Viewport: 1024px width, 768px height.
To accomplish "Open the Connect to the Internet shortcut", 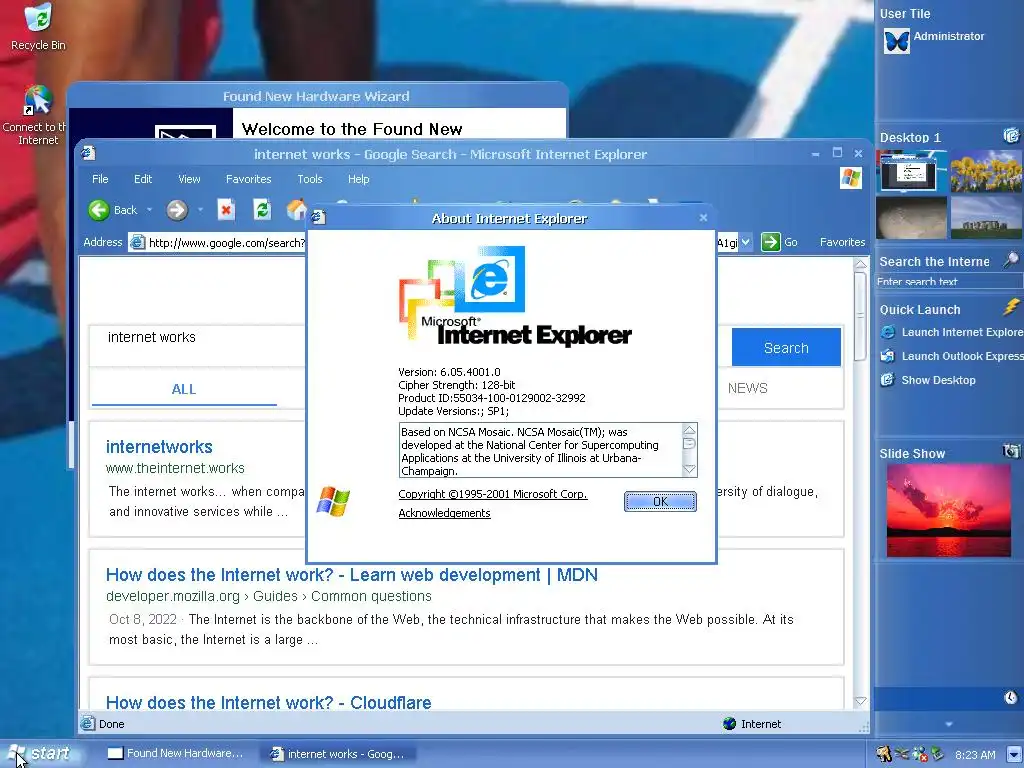I will (37, 116).
